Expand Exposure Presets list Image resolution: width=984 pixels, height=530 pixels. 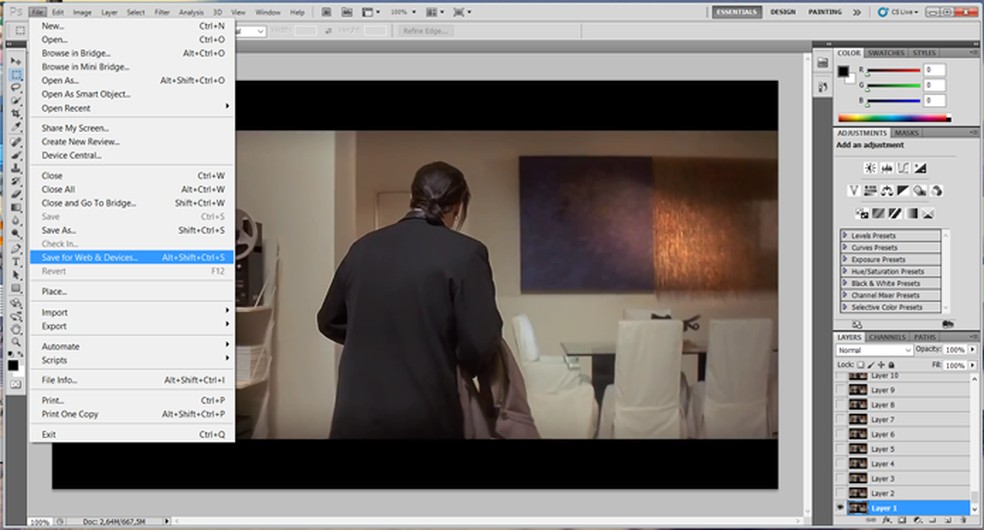click(845, 260)
